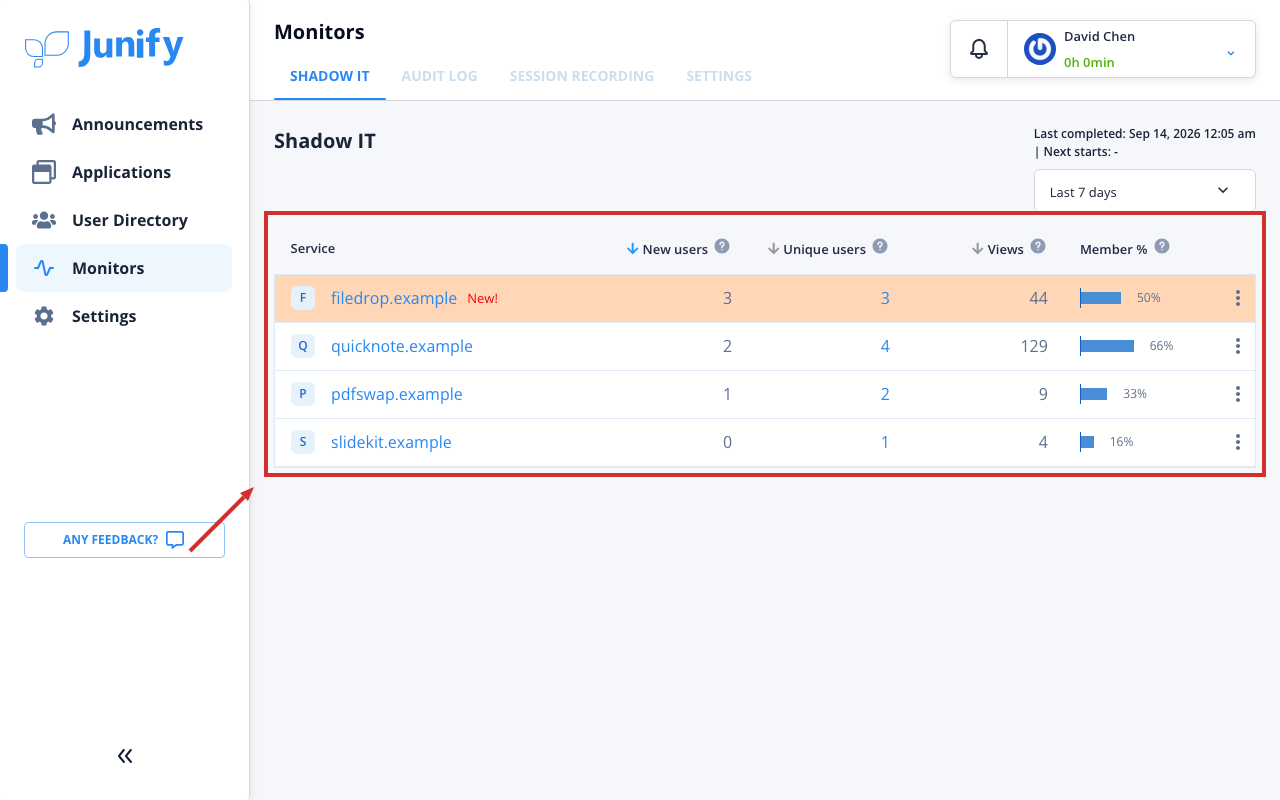
Task: Expand the David Chen account menu
Action: coord(1231,52)
